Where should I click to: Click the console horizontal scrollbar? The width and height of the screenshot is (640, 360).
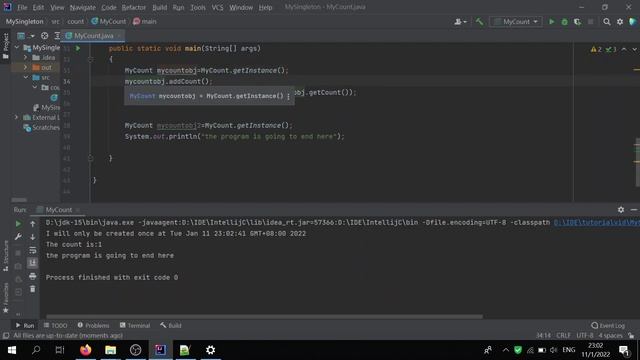[264, 316]
